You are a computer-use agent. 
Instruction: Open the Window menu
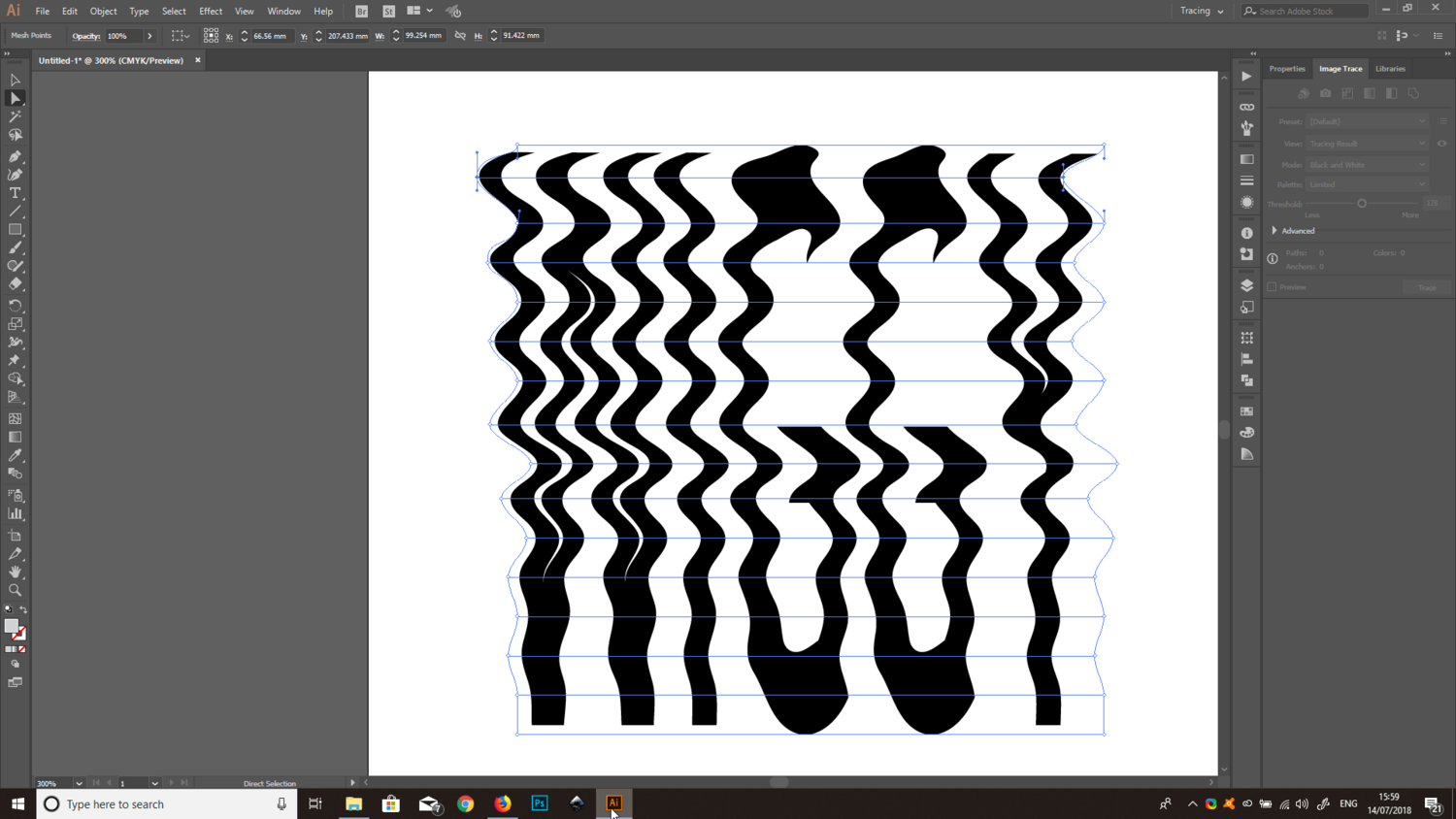coord(283,12)
